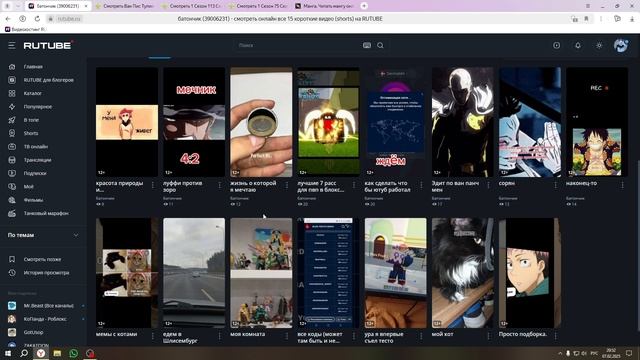Click the Моё icon in sidebar
640x360 pixels.
(12, 187)
